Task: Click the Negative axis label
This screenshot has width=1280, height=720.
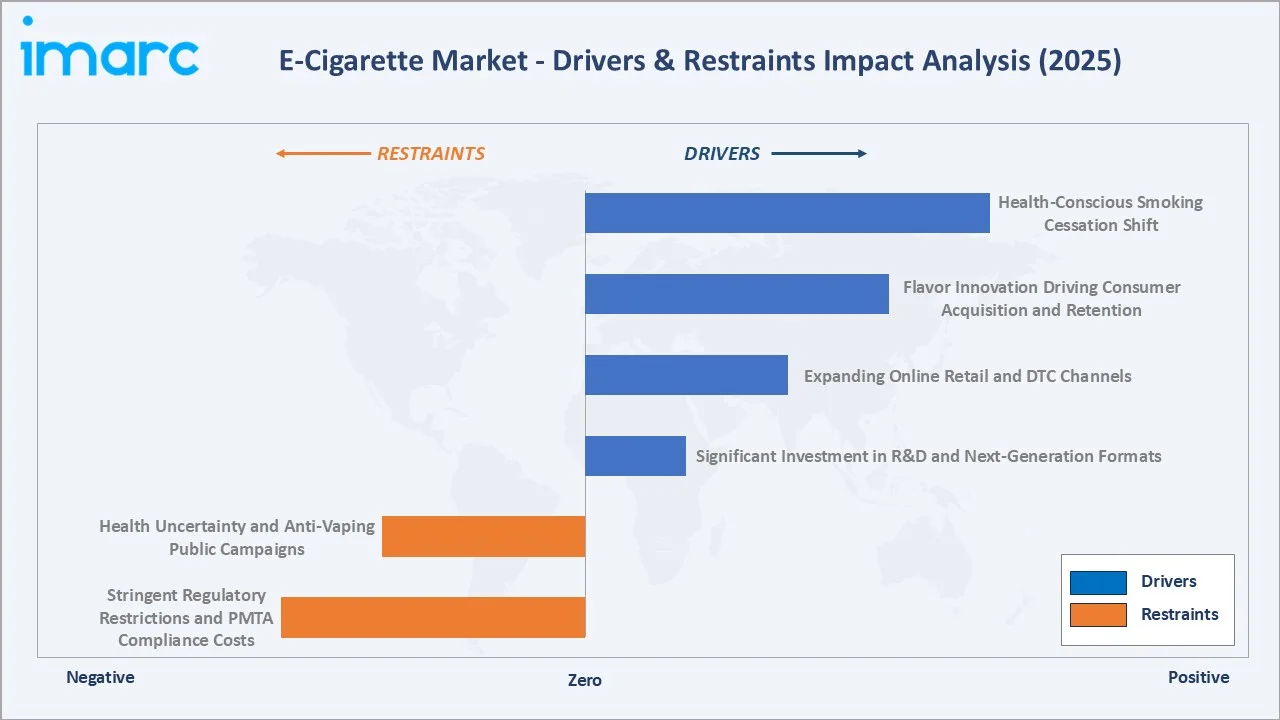Action: [100, 677]
